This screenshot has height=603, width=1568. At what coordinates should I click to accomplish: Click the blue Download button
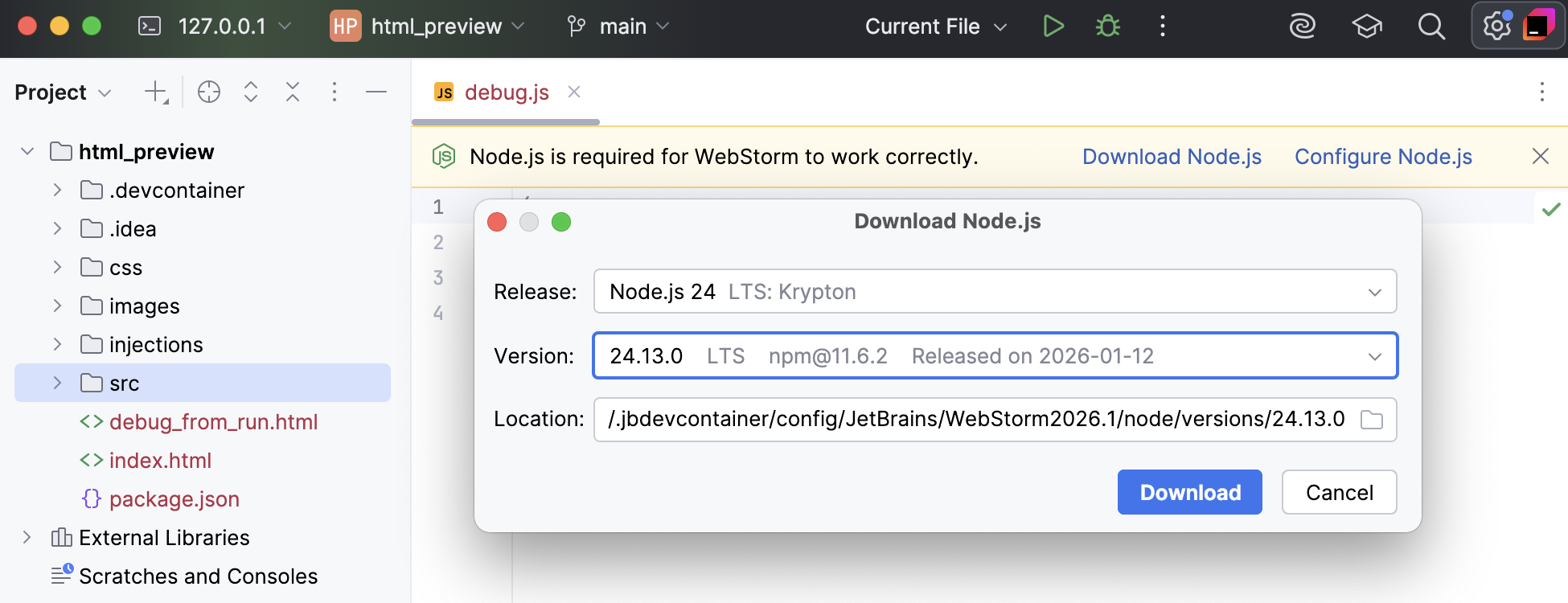coord(1189,492)
